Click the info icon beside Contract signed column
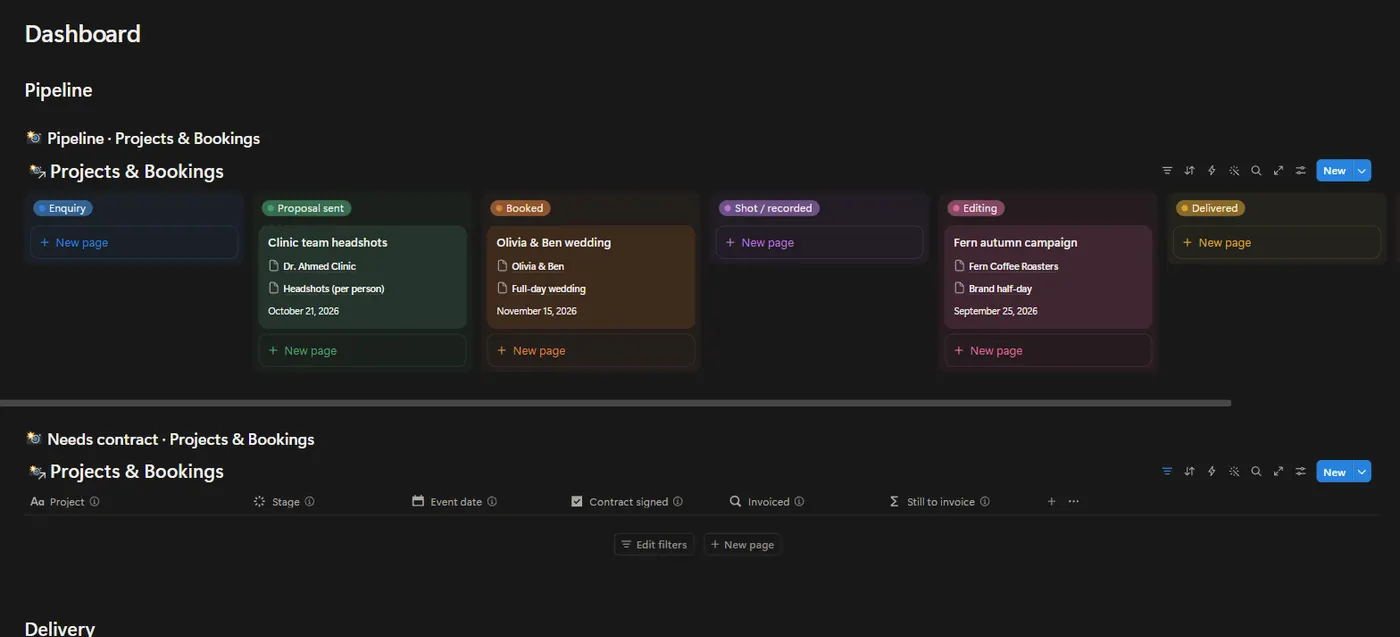The image size is (1400, 637). tap(678, 502)
